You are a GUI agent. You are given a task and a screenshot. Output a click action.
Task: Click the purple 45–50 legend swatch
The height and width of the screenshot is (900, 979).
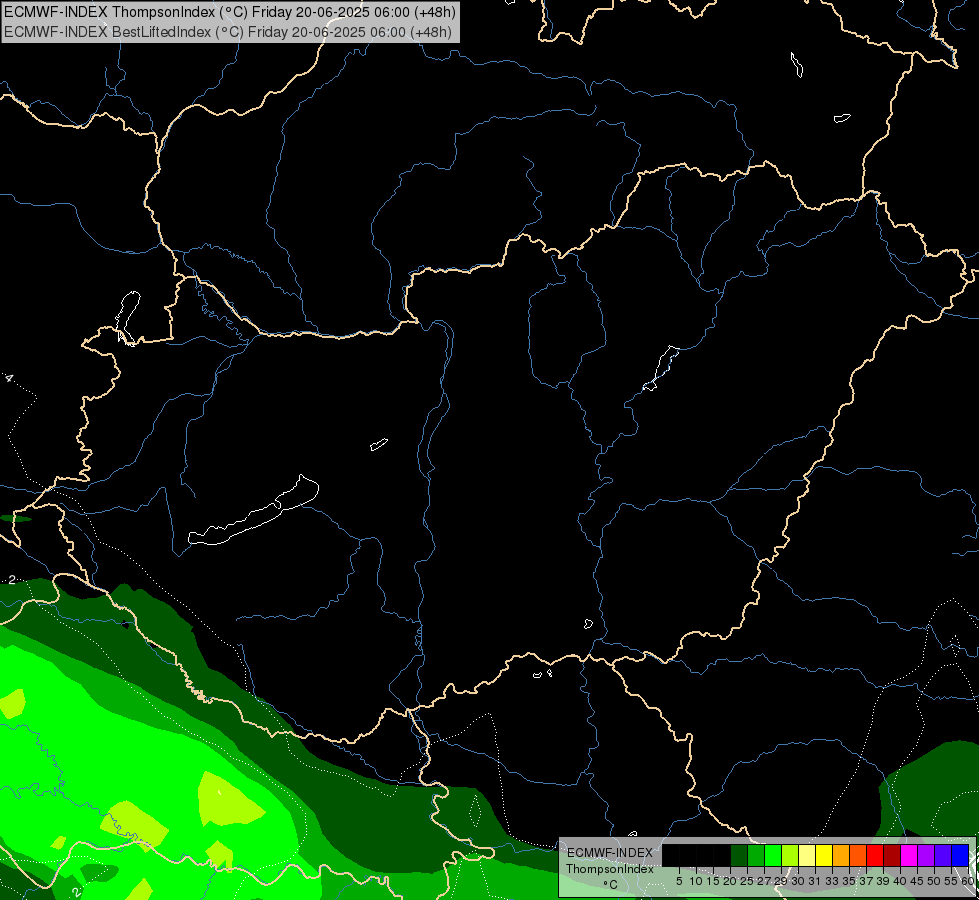(926, 855)
